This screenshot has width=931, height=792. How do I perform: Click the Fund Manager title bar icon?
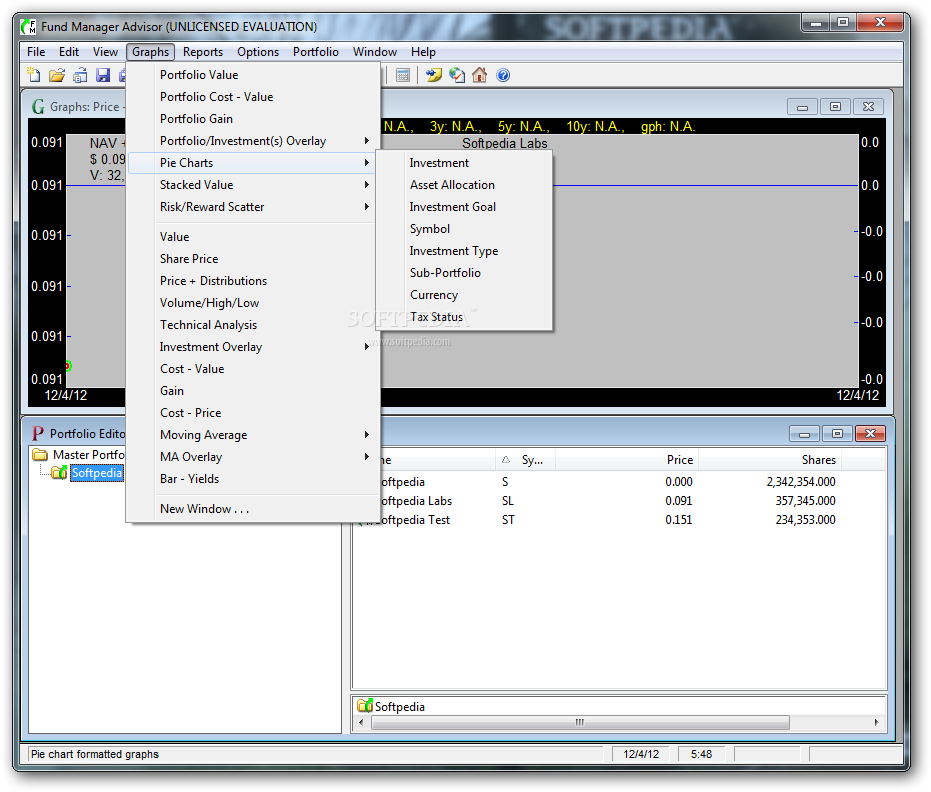[28, 27]
